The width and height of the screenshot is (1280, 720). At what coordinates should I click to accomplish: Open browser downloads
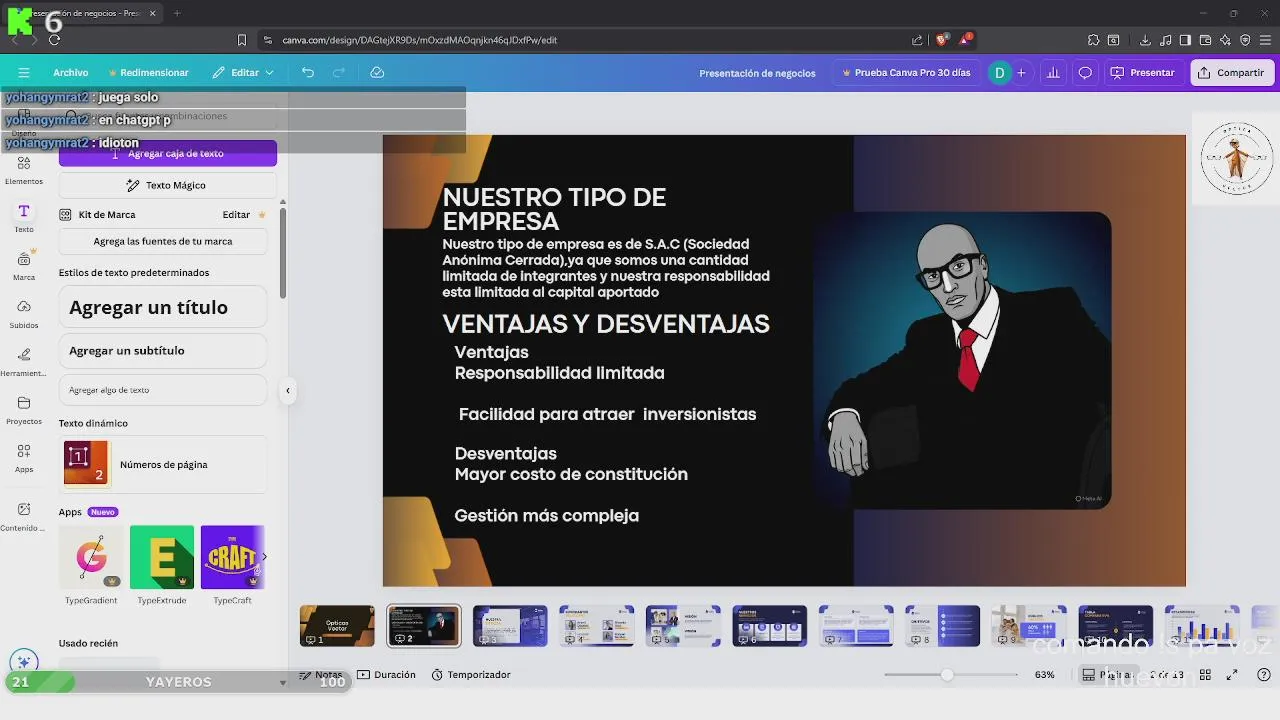point(1145,40)
